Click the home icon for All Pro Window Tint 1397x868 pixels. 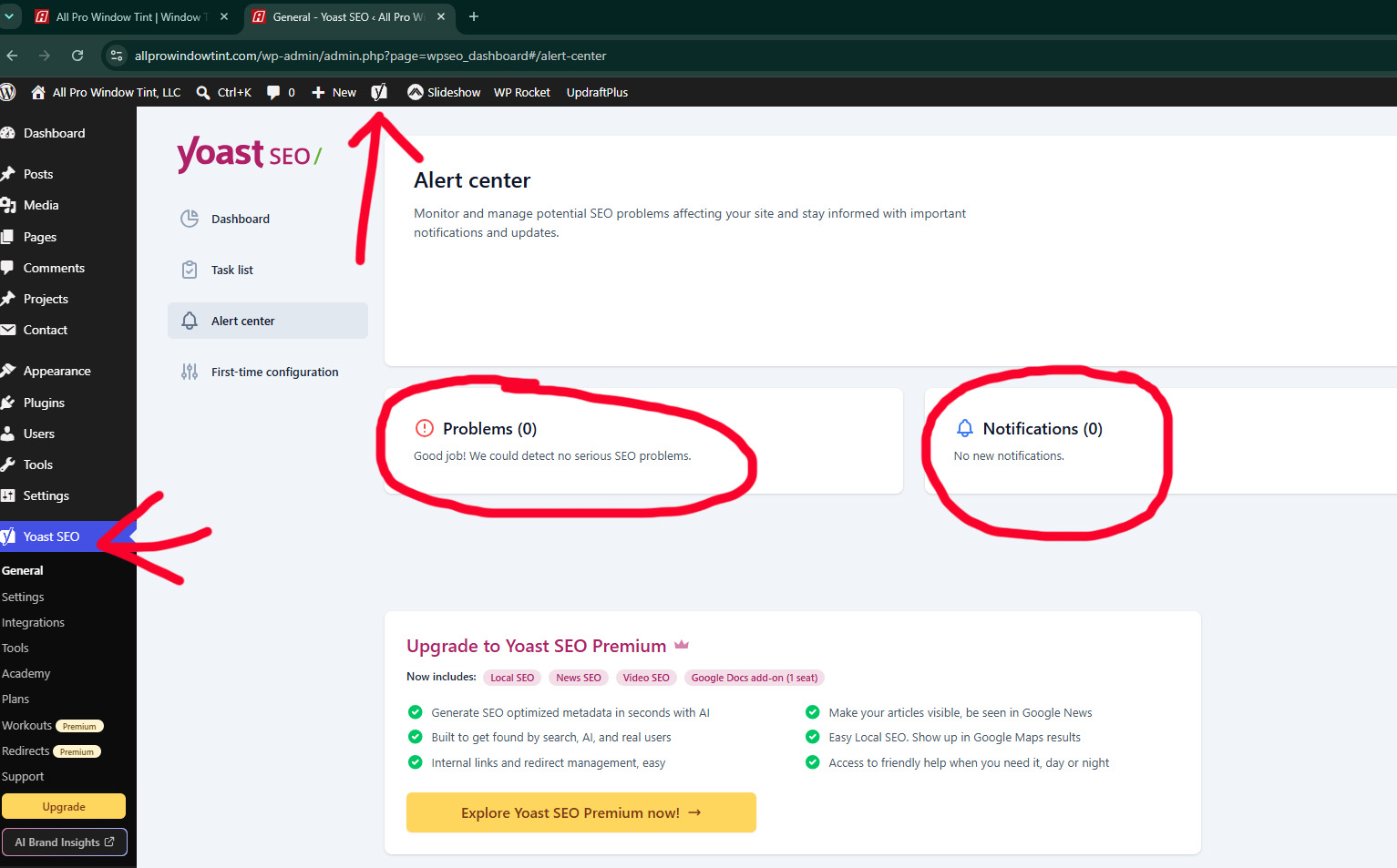click(38, 92)
